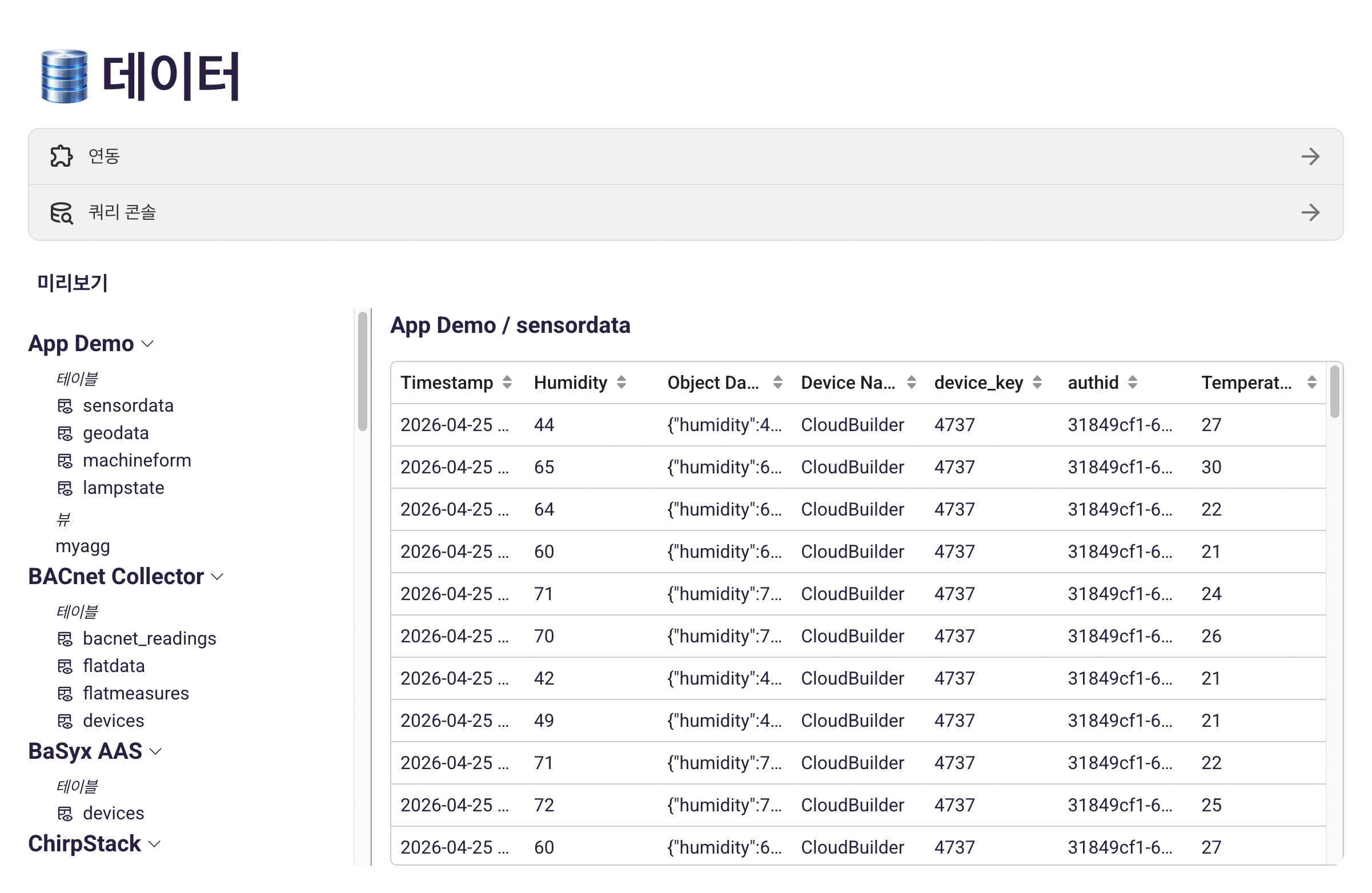Image resolution: width=1372 pixels, height=893 pixels.
Task: Click the database icon beside 데이터 title
Action: tap(65, 76)
